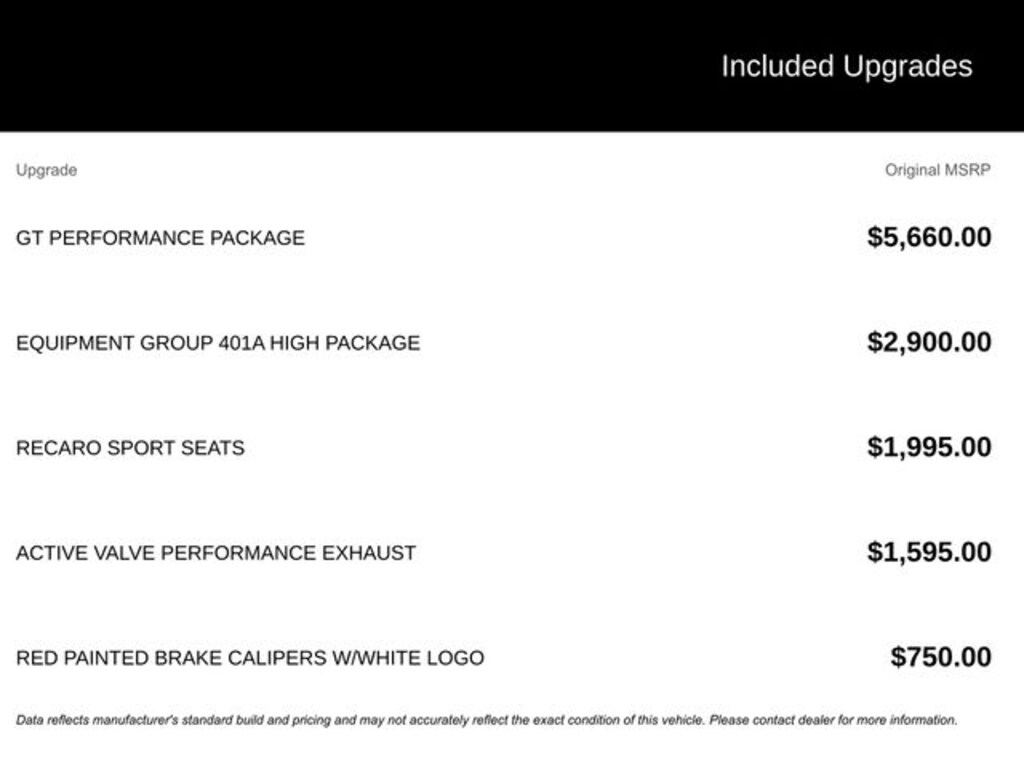Click the Upgrade column header
This screenshot has height=768, width=1024.
point(46,170)
